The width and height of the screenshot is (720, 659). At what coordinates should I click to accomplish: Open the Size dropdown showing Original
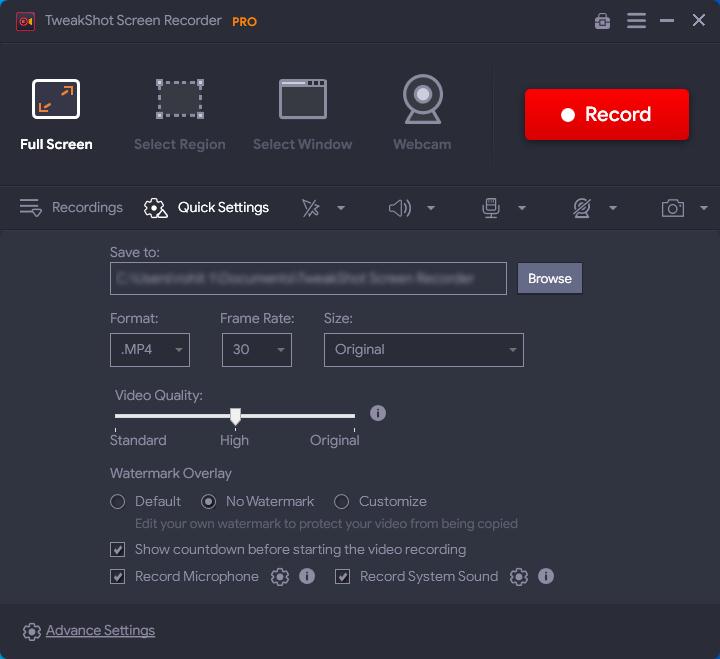[423, 350]
